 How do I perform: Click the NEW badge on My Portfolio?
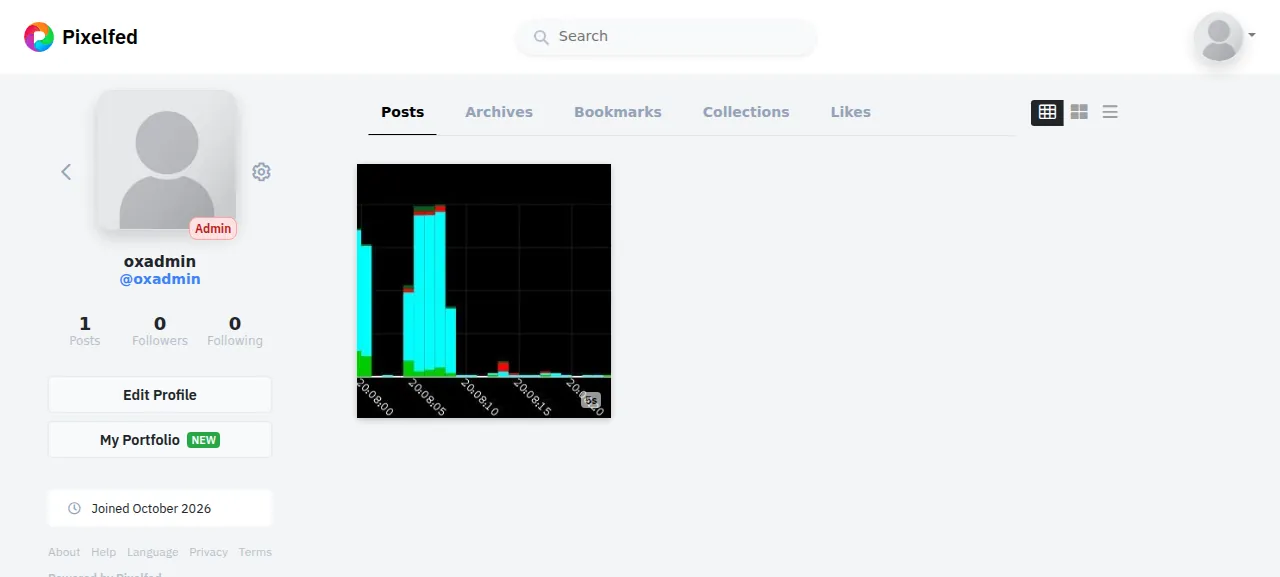204,440
